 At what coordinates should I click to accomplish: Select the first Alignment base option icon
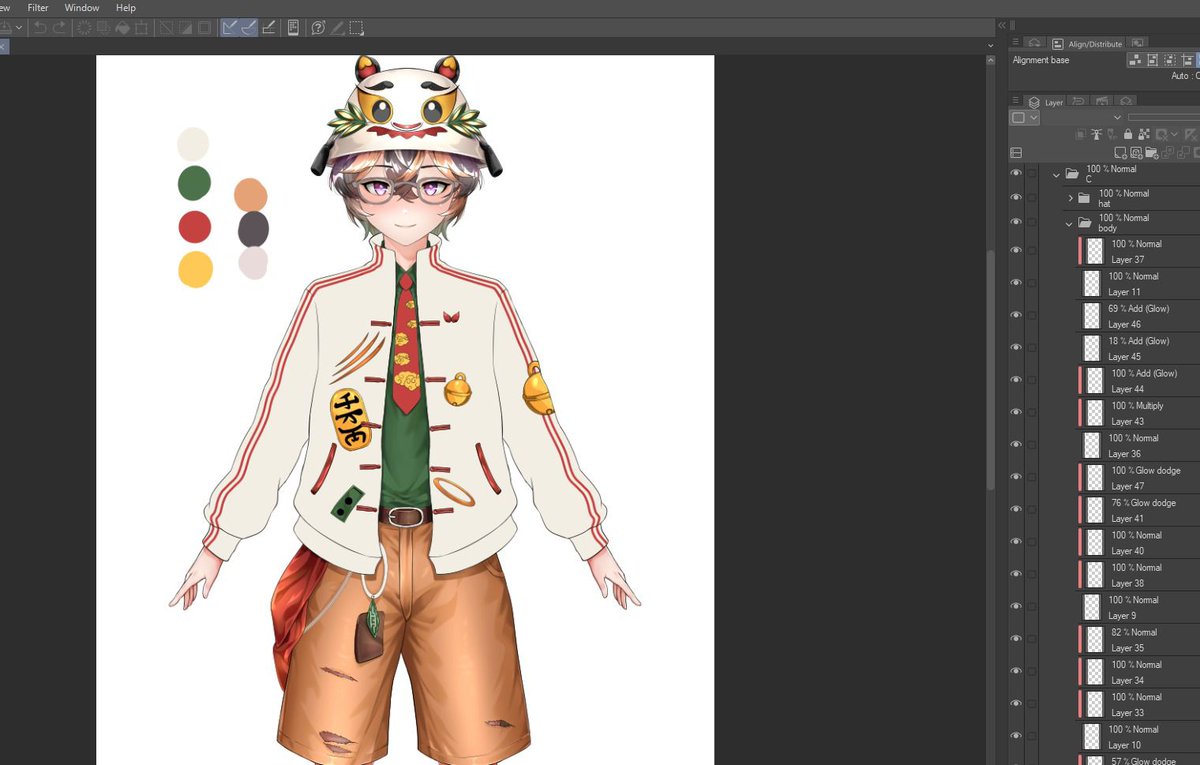click(1135, 61)
